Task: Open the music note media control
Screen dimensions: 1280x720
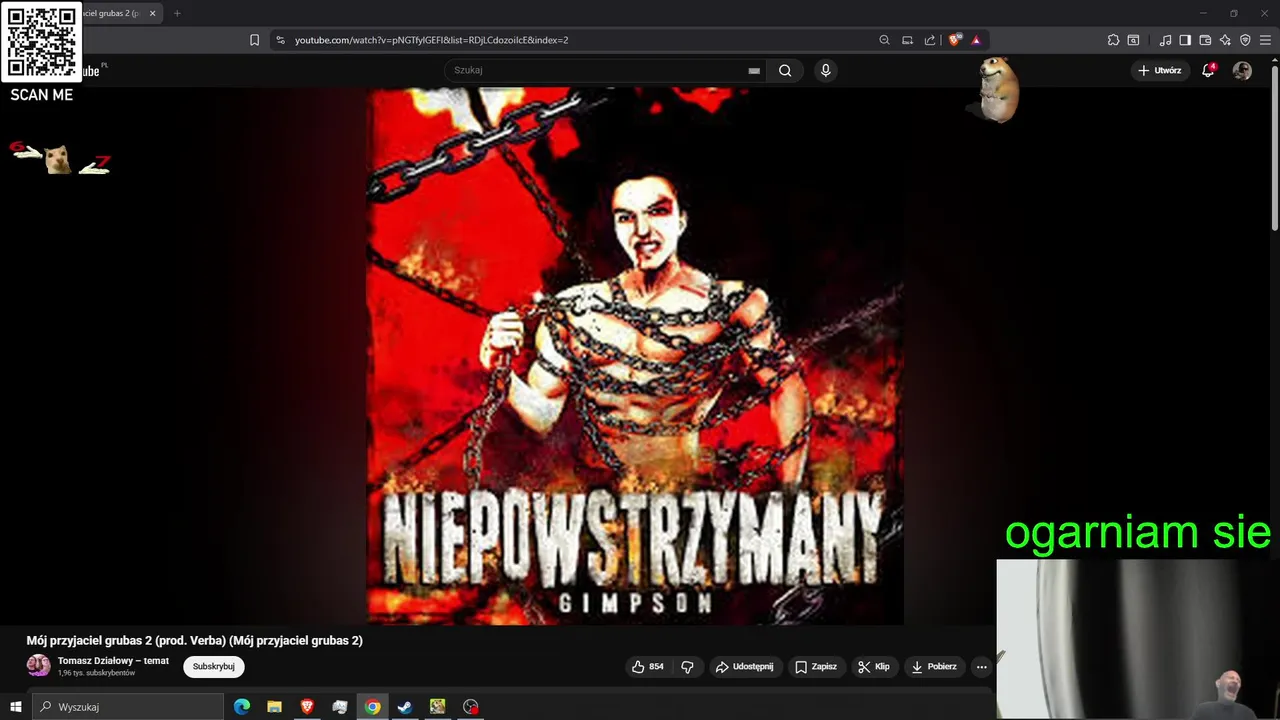Action: [x=1165, y=40]
